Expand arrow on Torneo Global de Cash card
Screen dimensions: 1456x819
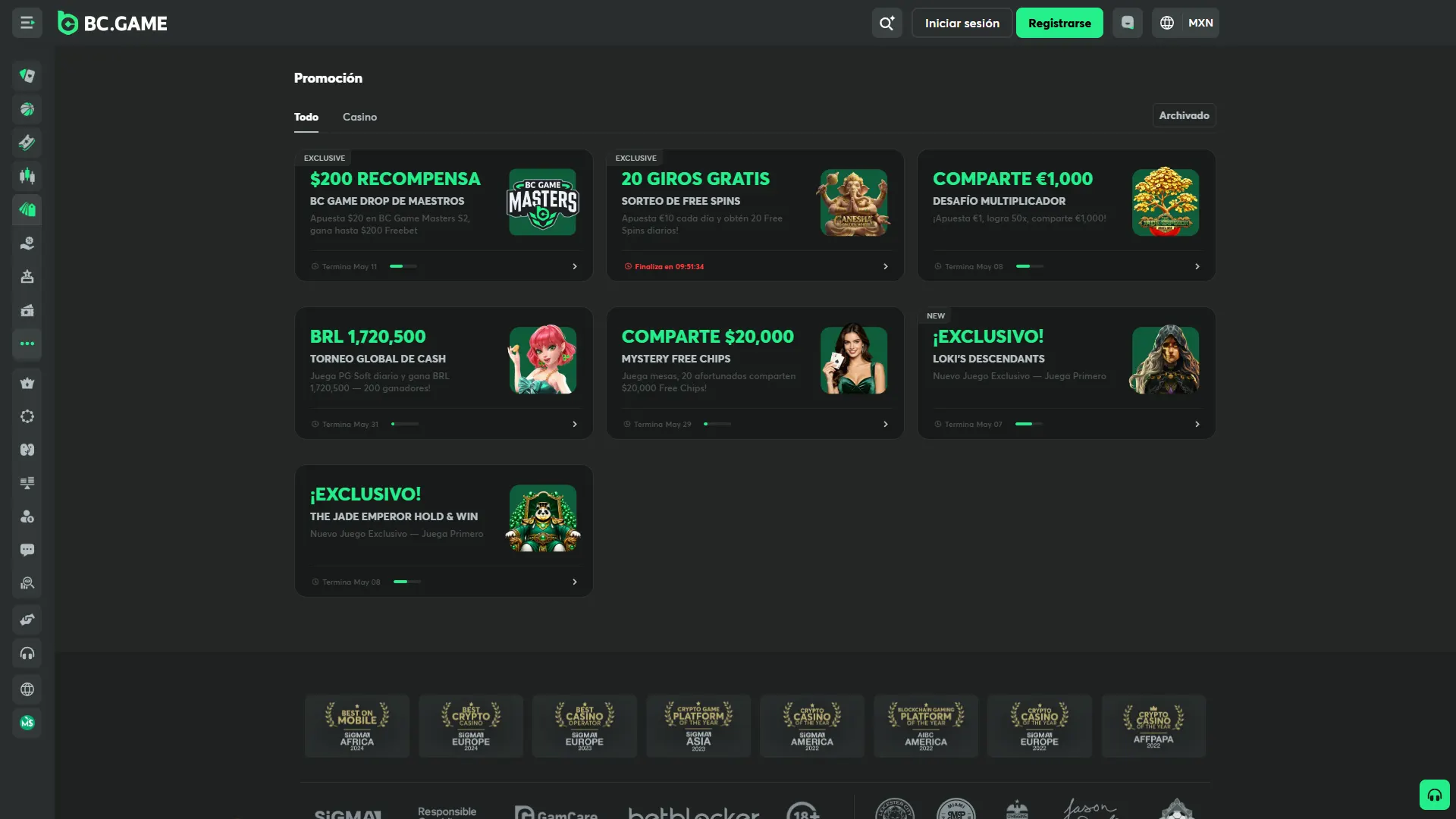575,424
